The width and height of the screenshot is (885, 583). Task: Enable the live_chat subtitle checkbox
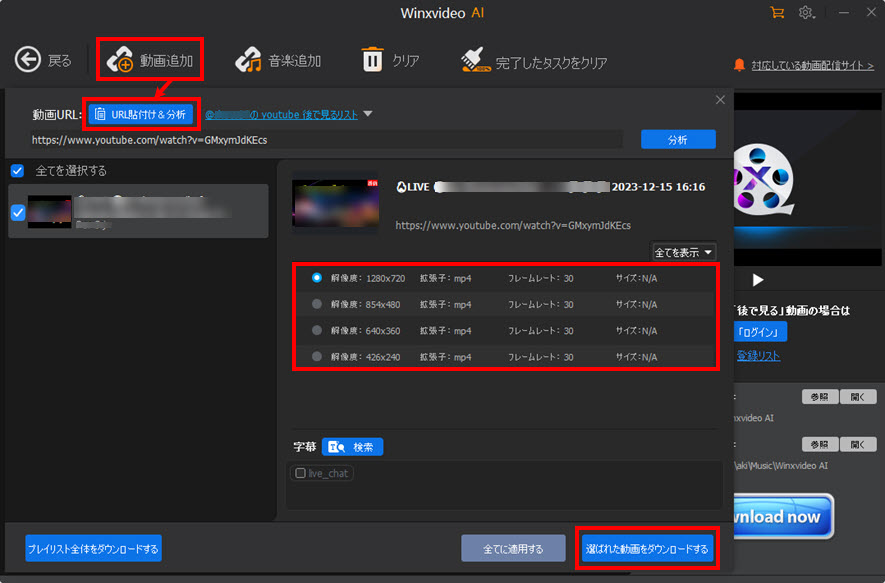(300, 473)
